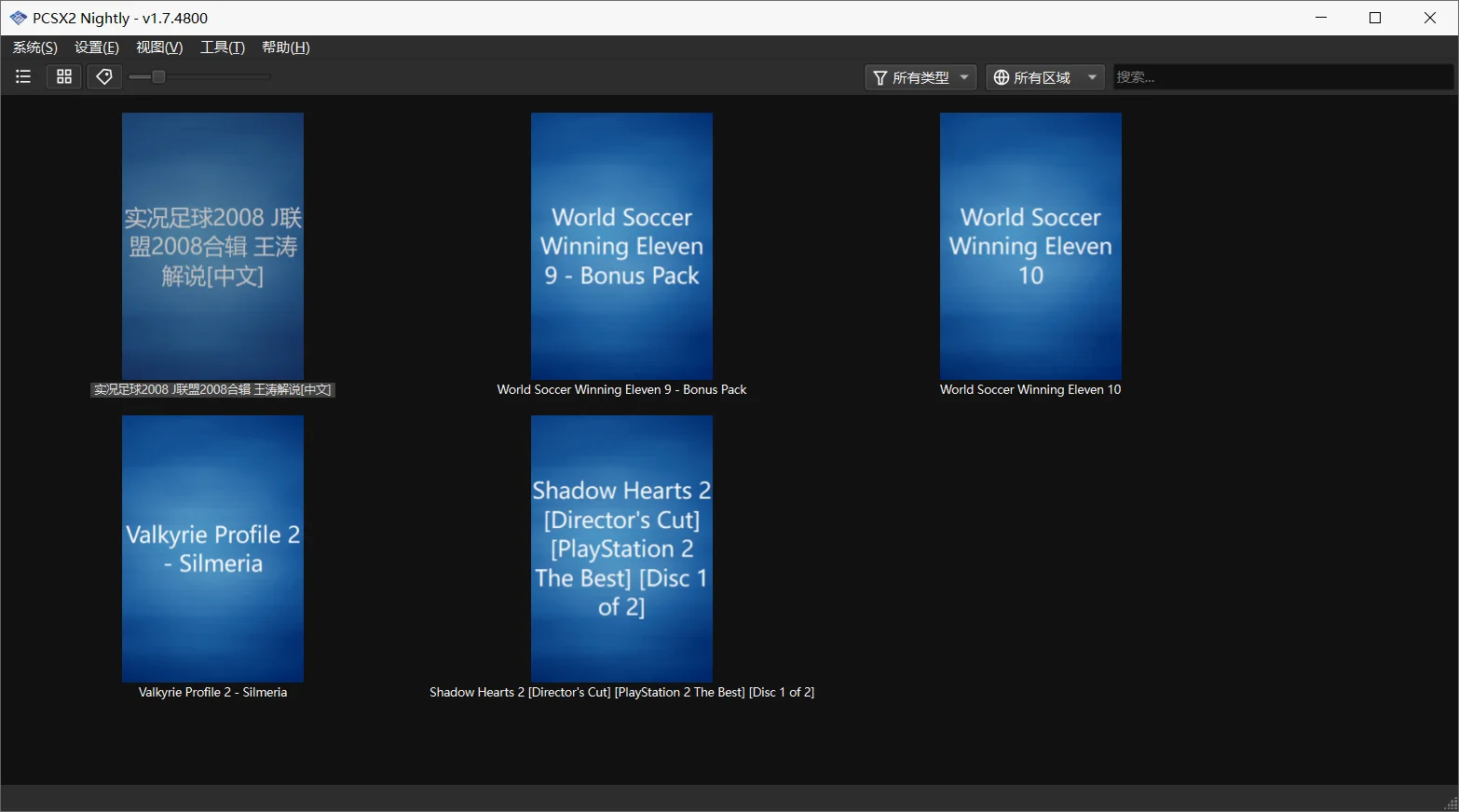Click the PCSX2 app icon in title bar

point(18,18)
